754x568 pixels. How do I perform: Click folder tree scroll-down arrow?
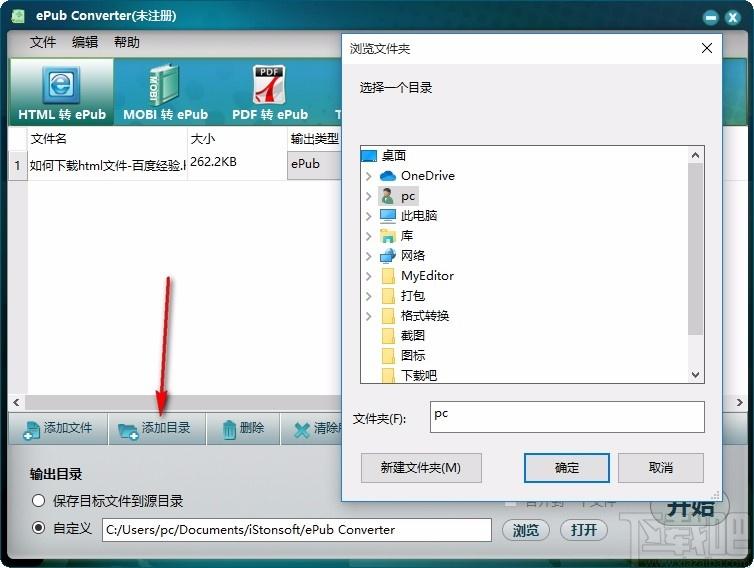(695, 375)
